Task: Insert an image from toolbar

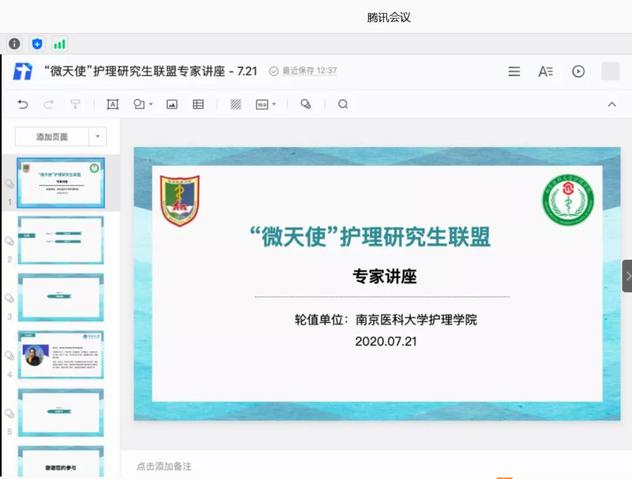Action: coord(172,104)
